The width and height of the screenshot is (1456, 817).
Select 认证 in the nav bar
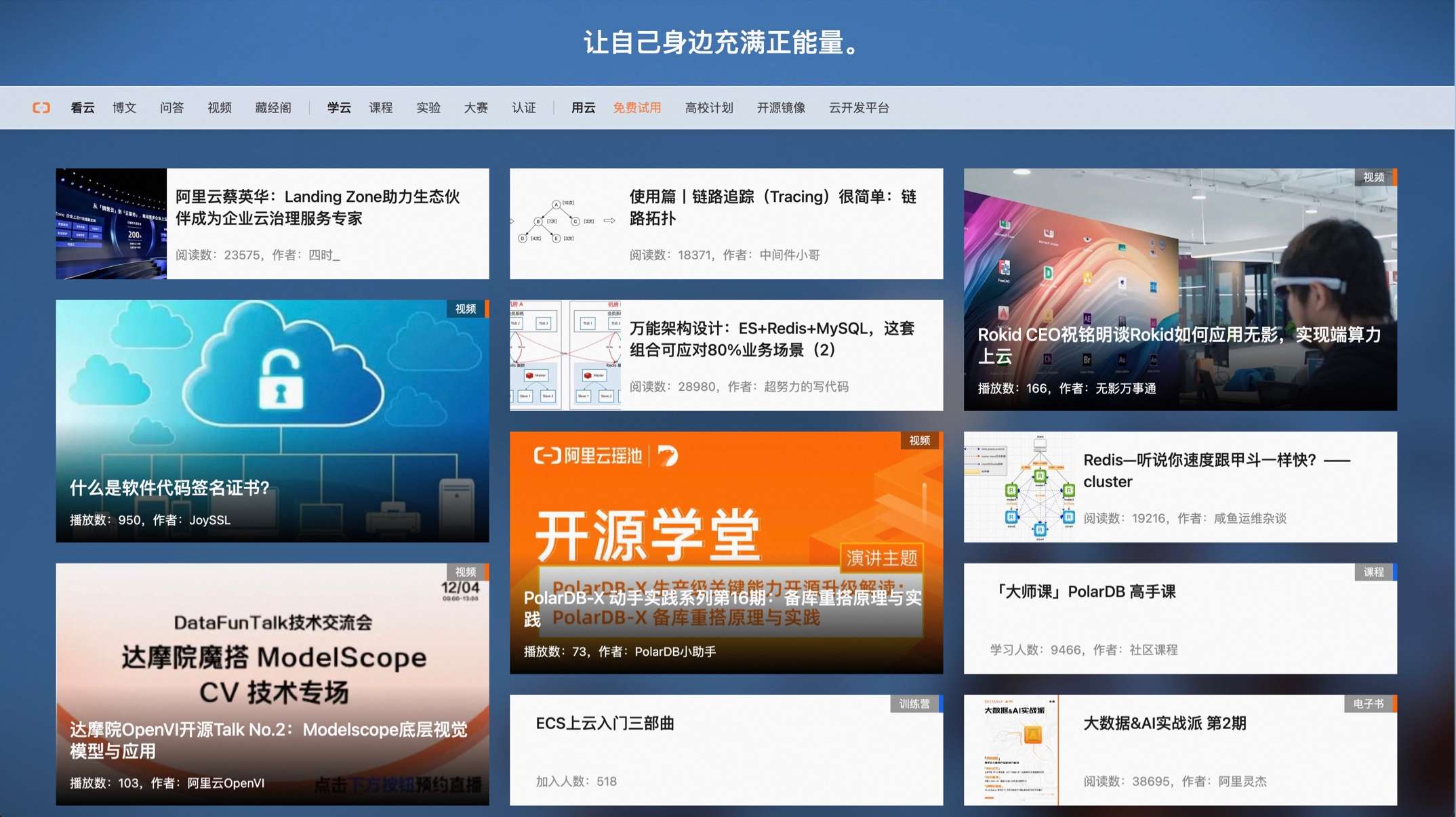click(x=524, y=108)
